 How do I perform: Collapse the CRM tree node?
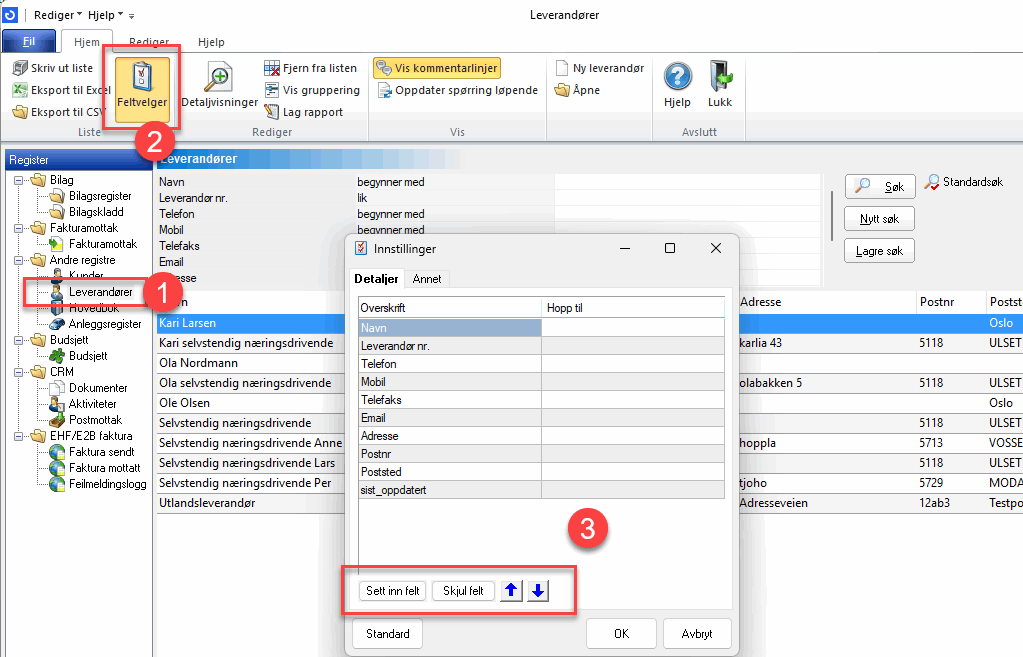19,372
